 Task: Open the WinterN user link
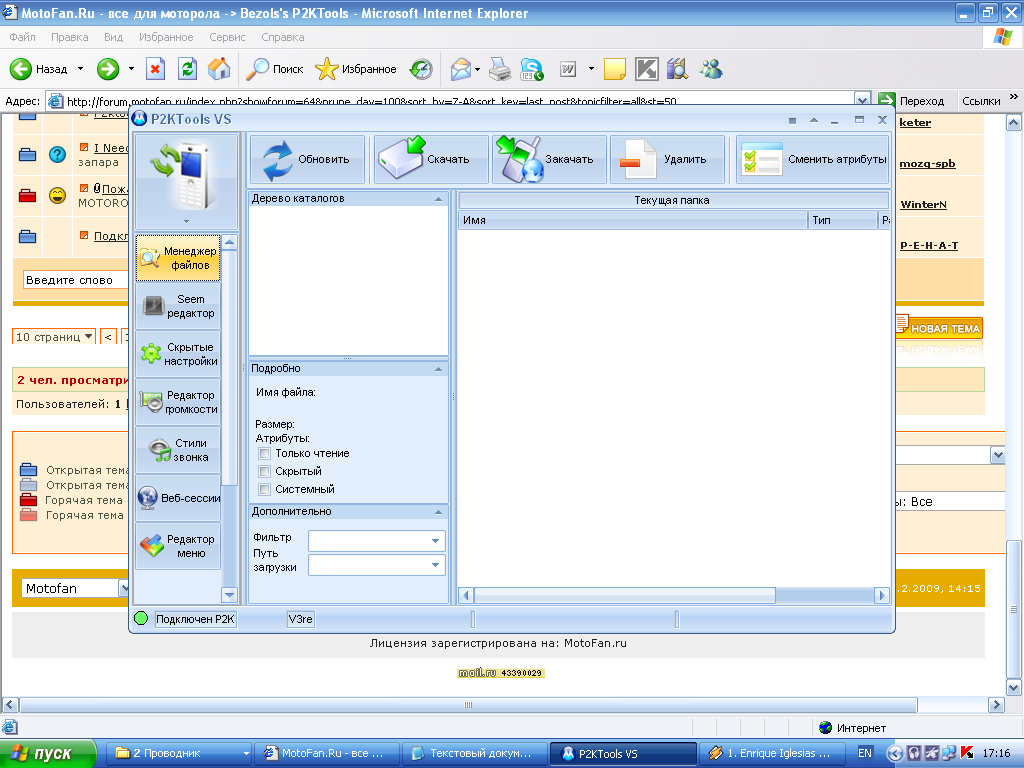[923, 204]
